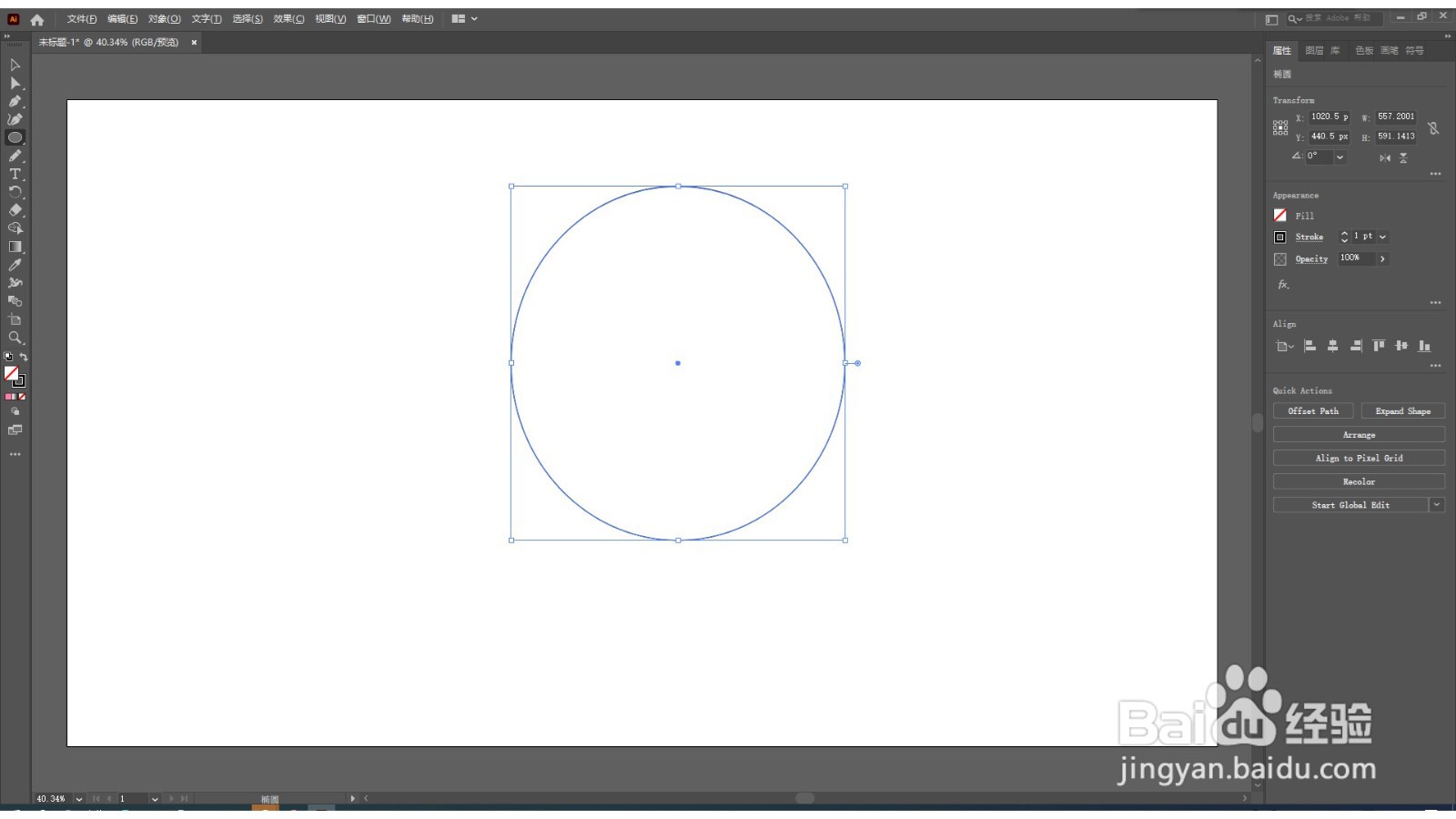Open the 编辑 (Edit) menu
The height and width of the screenshot is (819, 1456).
122,19
